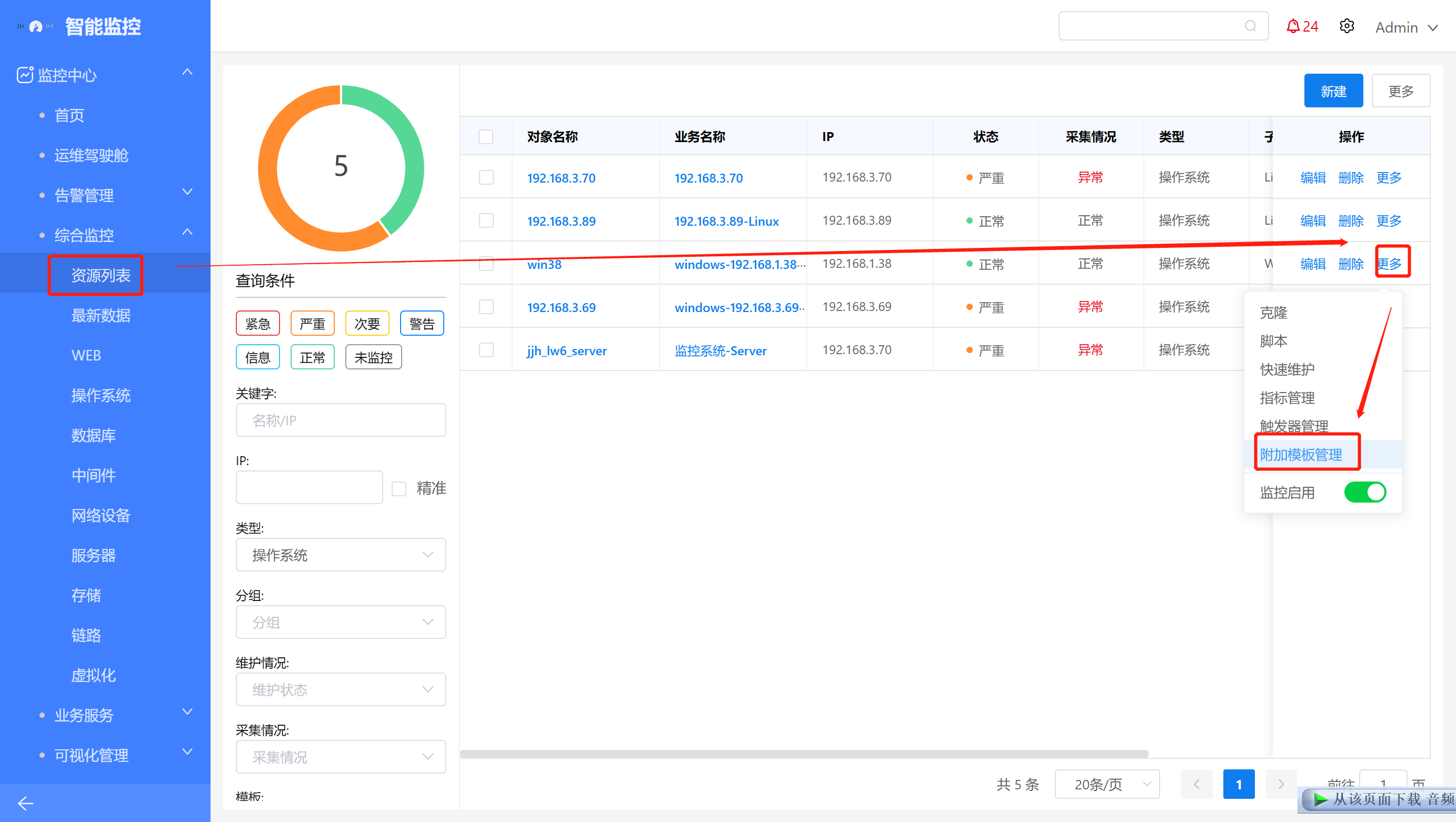Viewport: 1456px width, 822px height.
Task: Open 首页 in the sidebar
Action: tap(69, 115)
